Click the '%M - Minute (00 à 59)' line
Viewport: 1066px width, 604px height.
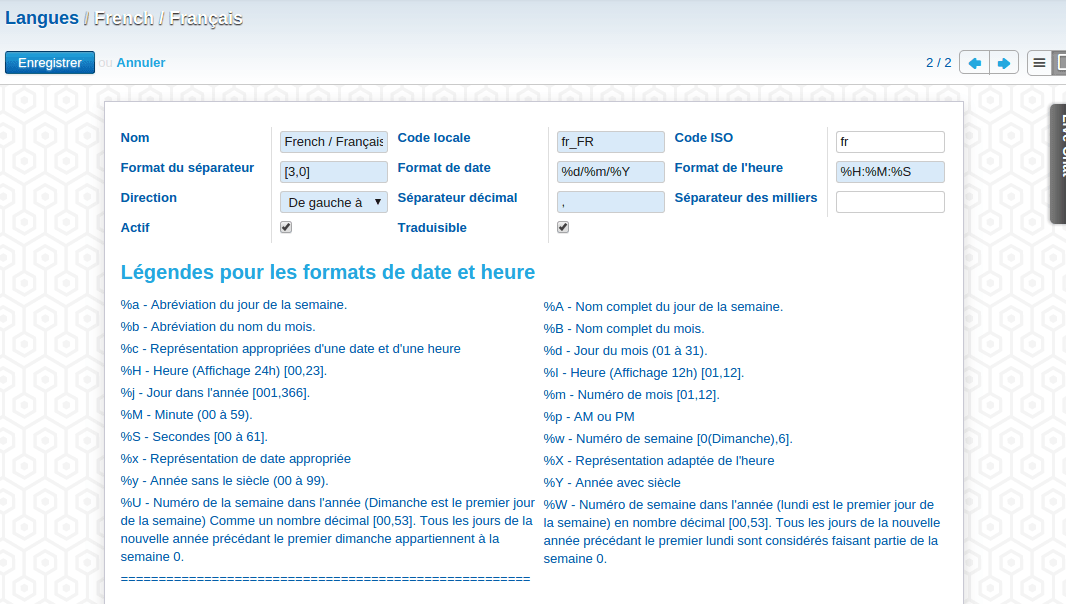tap(186, 415)
